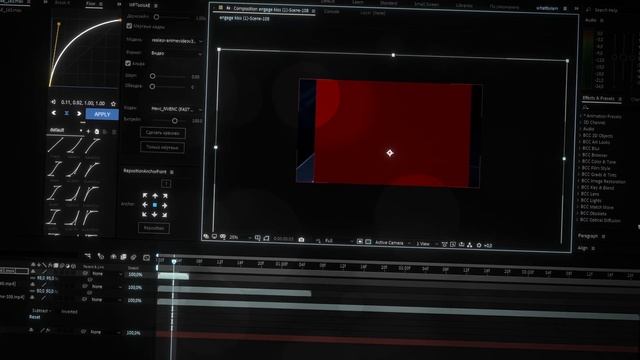Open the Effects & Presets panel header
The width and height of the screenshot is (640, 360).
click(x=598, y=98)
